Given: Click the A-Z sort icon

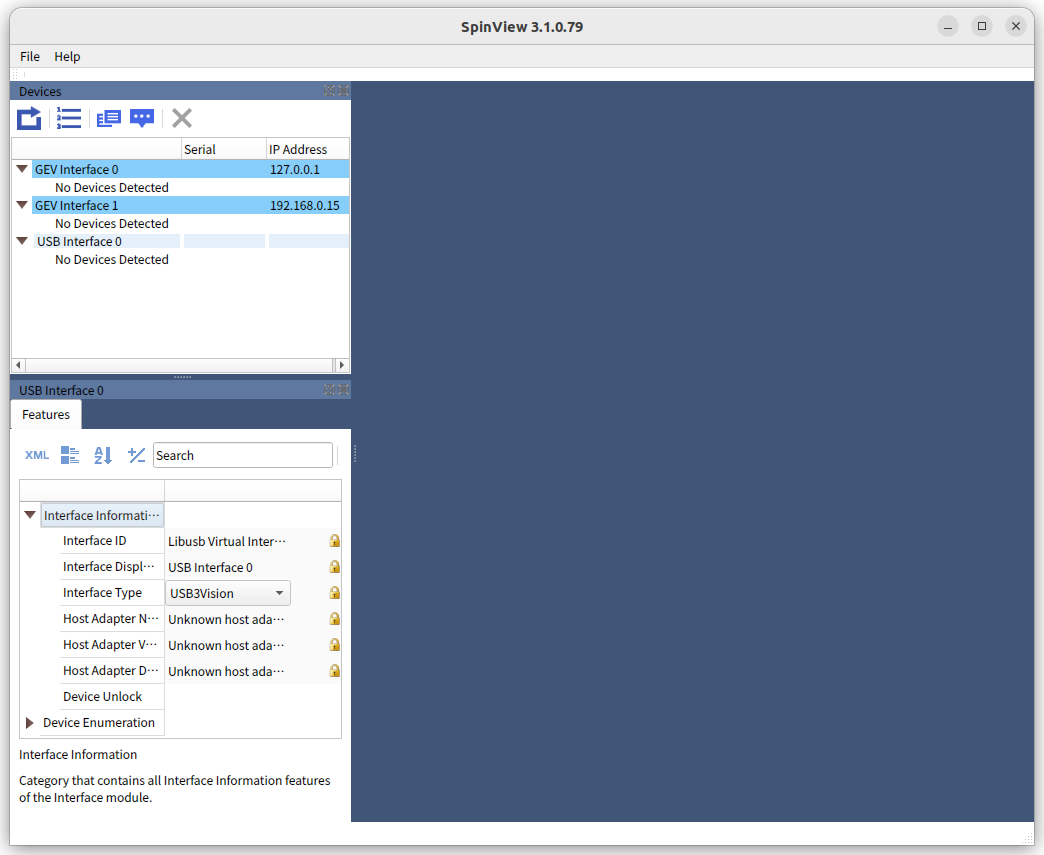Looking at the screenshot, I should click(103, 456).
